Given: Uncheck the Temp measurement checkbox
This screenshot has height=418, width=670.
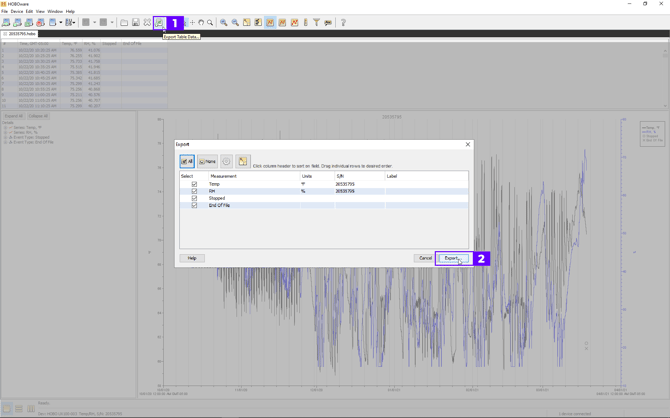Looking at the screenshot, I should (x=194, y=184).
